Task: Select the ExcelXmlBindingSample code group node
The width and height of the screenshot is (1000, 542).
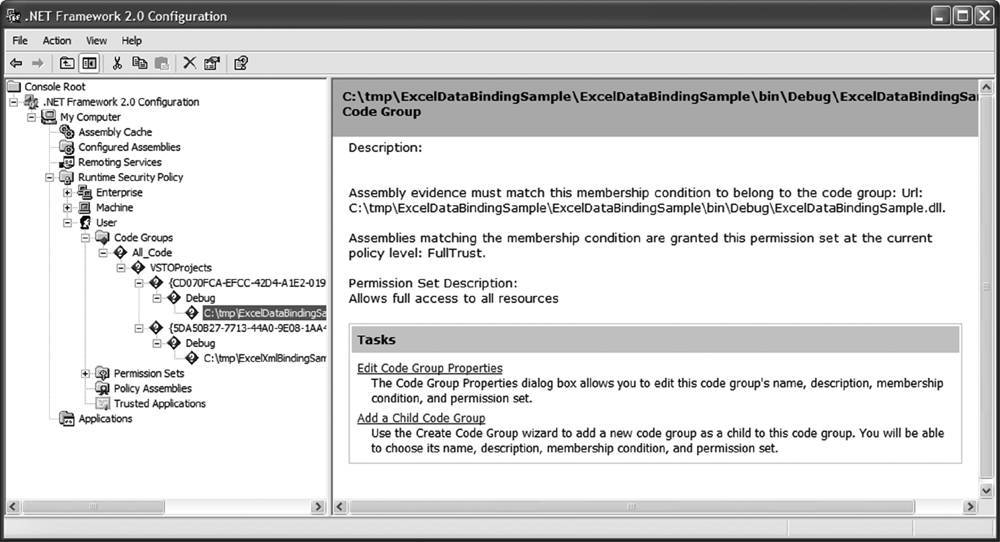Action: (264, 358)
